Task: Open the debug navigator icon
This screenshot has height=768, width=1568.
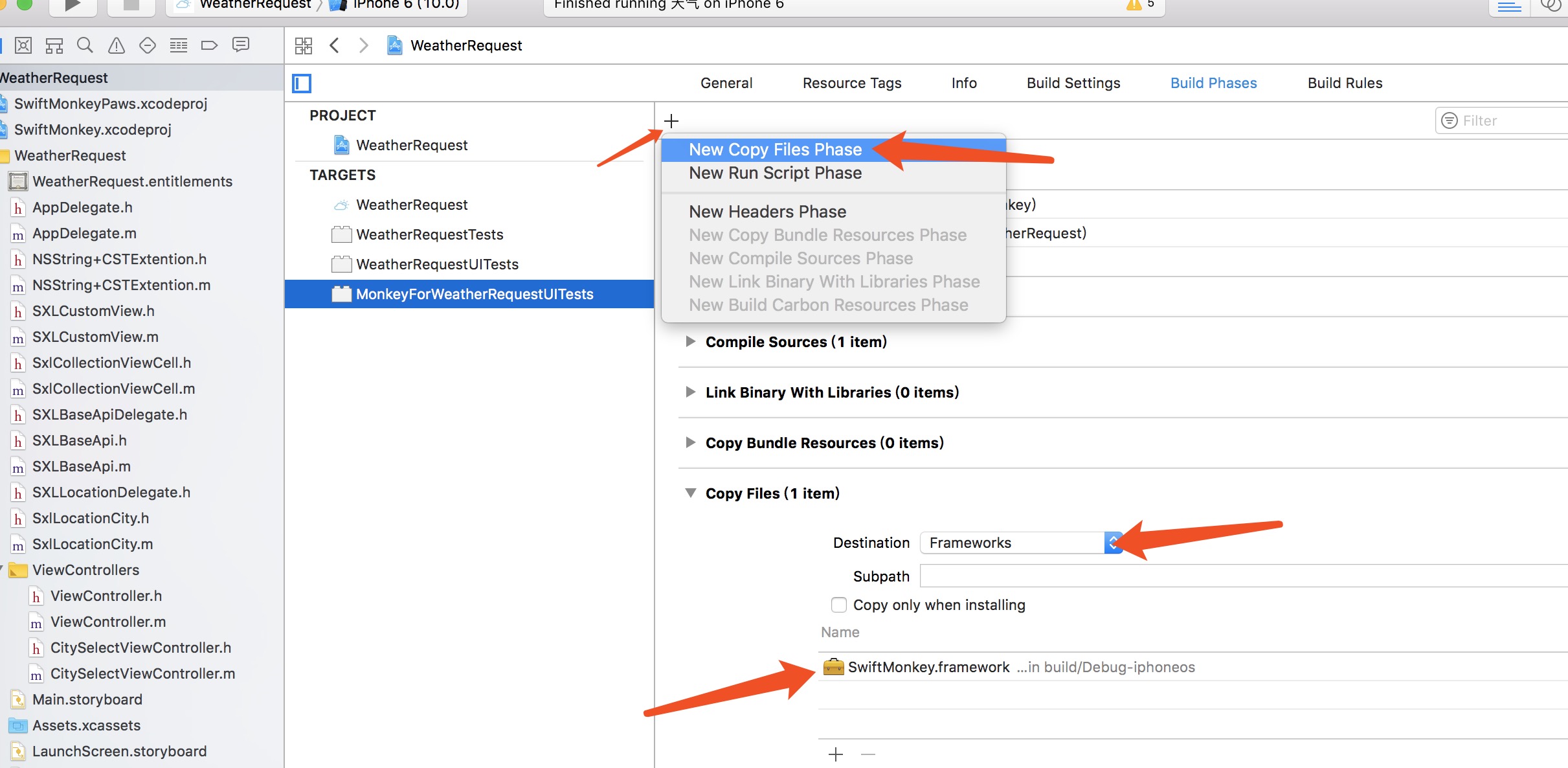Action: tap(179, 45)
